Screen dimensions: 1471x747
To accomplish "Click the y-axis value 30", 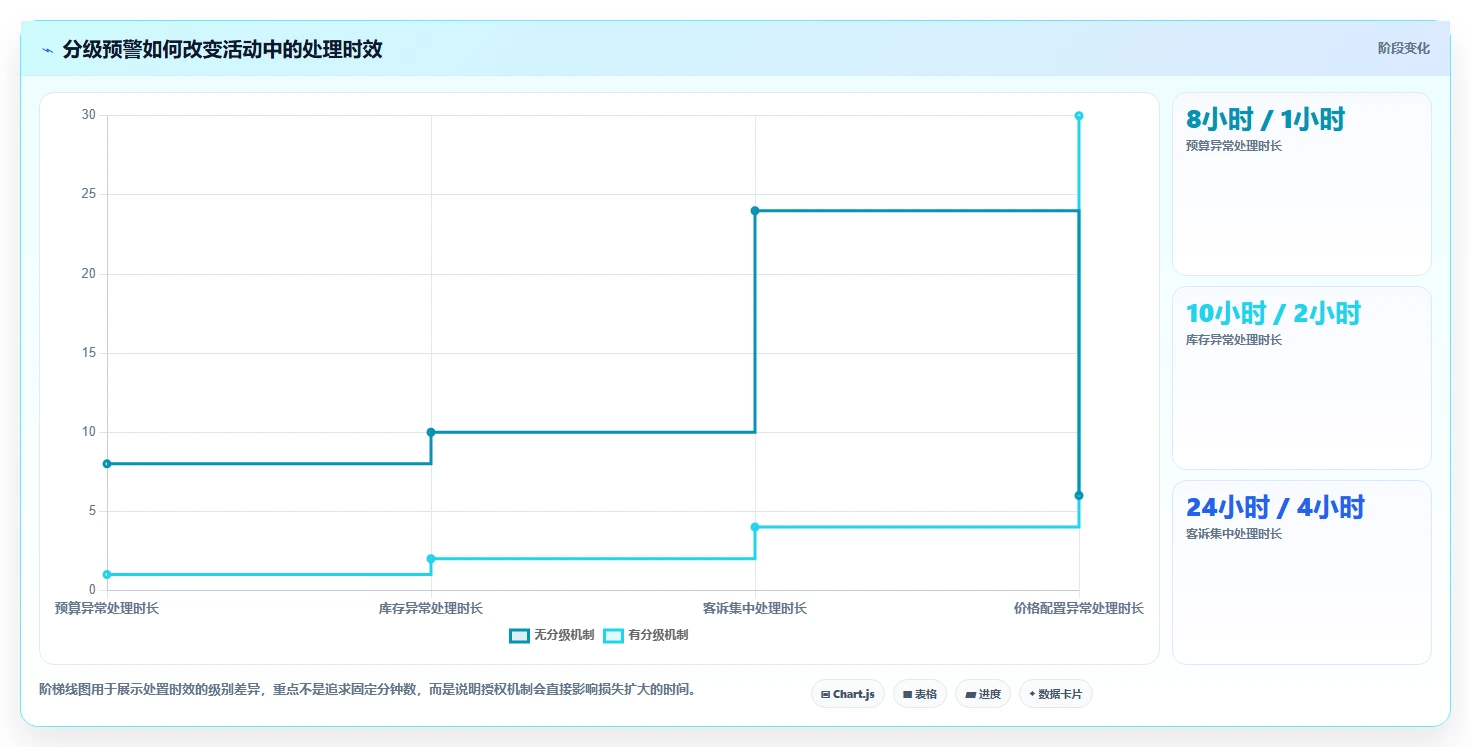I will pyautogui.click(x=89, y=115).
